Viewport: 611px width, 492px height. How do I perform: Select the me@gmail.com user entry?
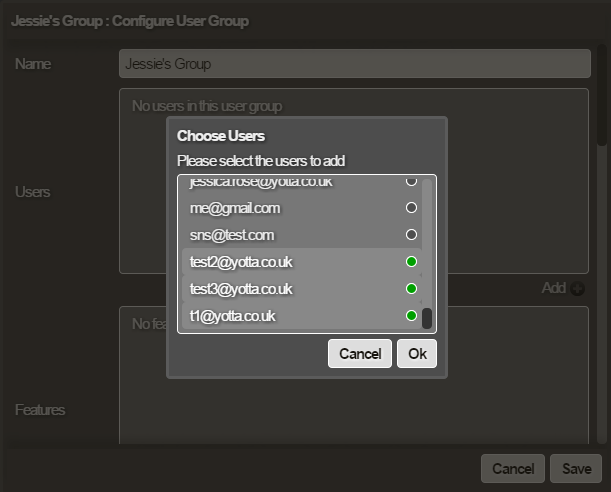pos(235,208)
